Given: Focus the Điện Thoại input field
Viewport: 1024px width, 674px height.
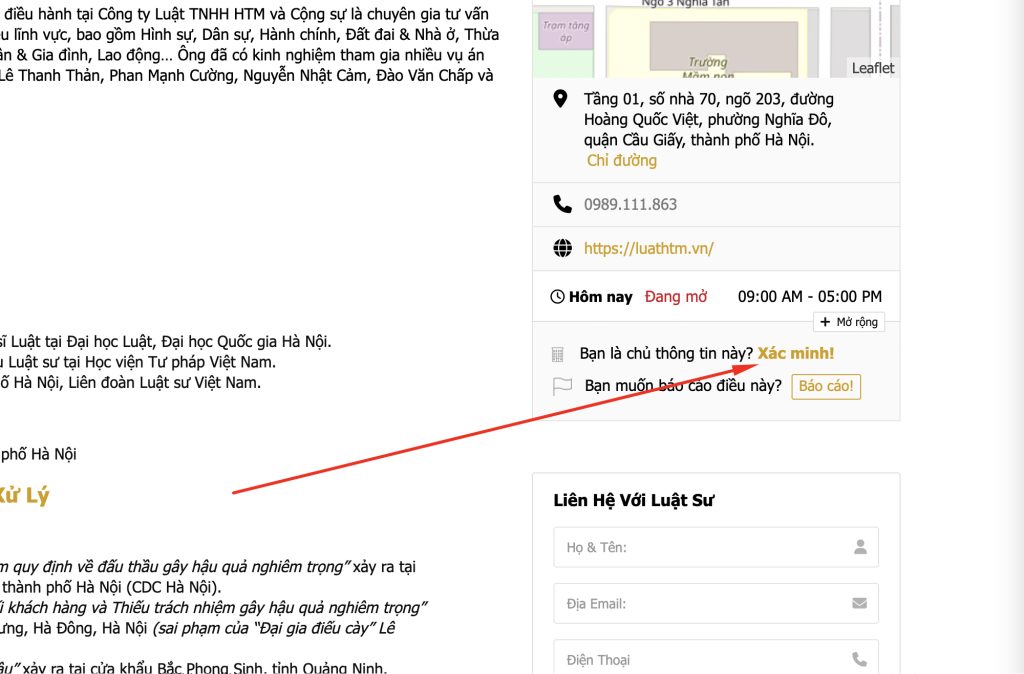Looking at the screenshot, I should pyautogui.click(x=700, y=659).
